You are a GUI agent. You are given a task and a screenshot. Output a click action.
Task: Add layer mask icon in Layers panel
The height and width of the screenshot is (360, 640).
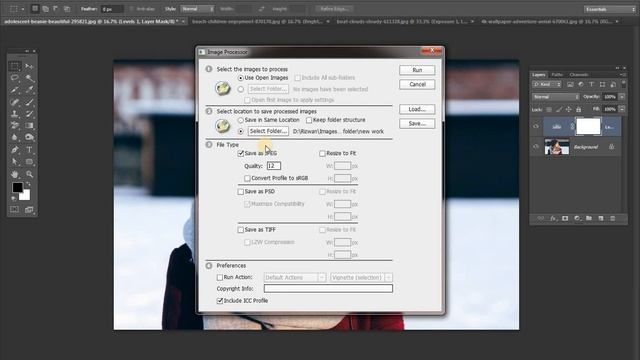click(x=565, y=219)
